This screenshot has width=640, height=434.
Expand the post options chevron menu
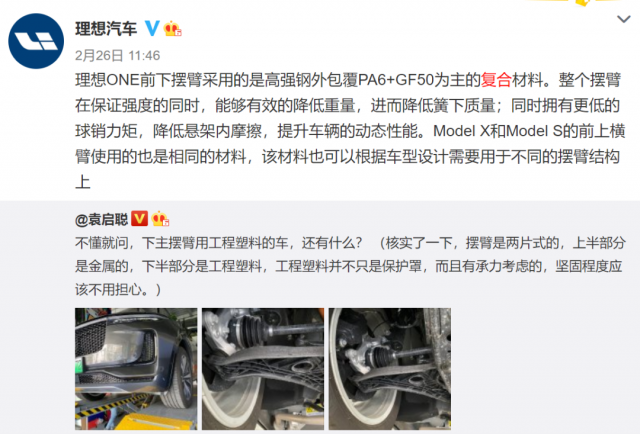(623, 19)
